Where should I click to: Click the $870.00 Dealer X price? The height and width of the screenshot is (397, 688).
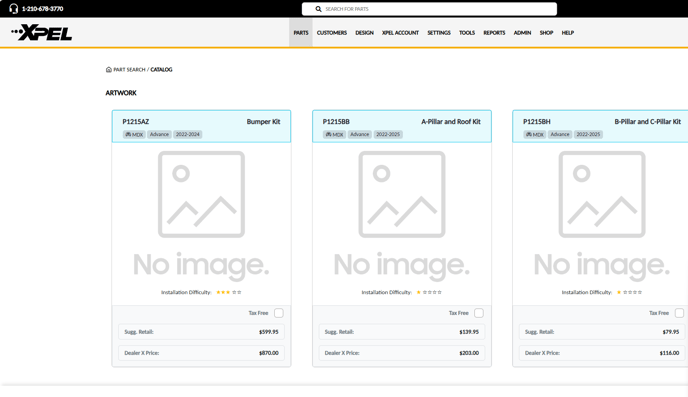tap(269, 353)
